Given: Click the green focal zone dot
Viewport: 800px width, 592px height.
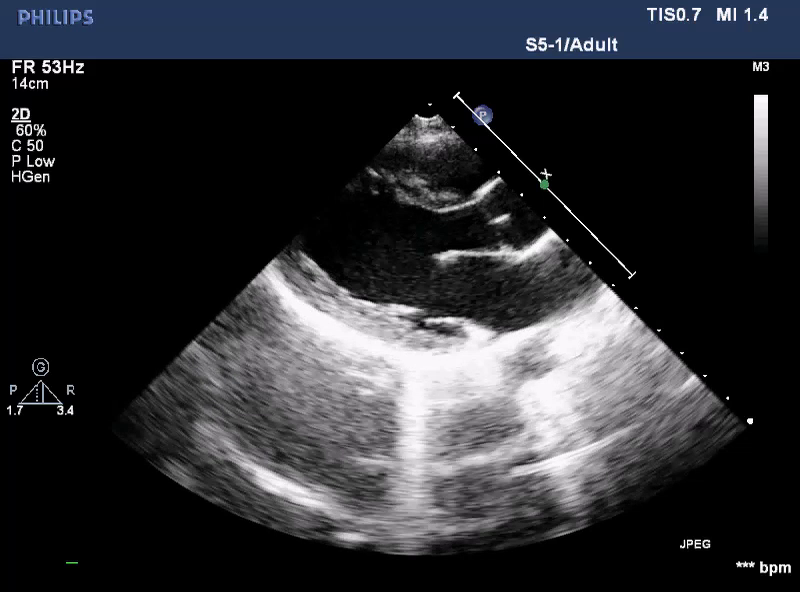Looking at the screenshot, I should 544,184.
